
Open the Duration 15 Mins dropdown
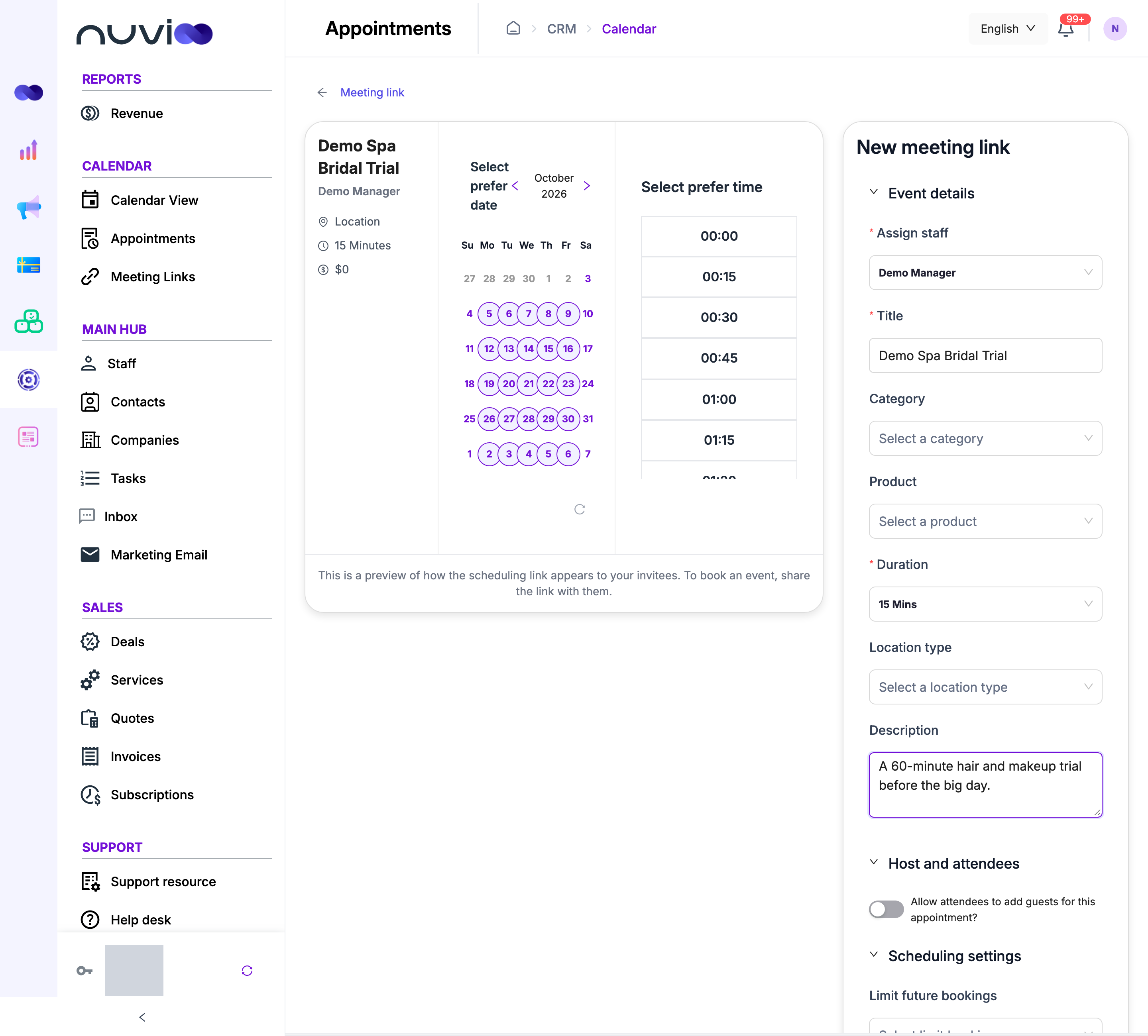(985, 604)
